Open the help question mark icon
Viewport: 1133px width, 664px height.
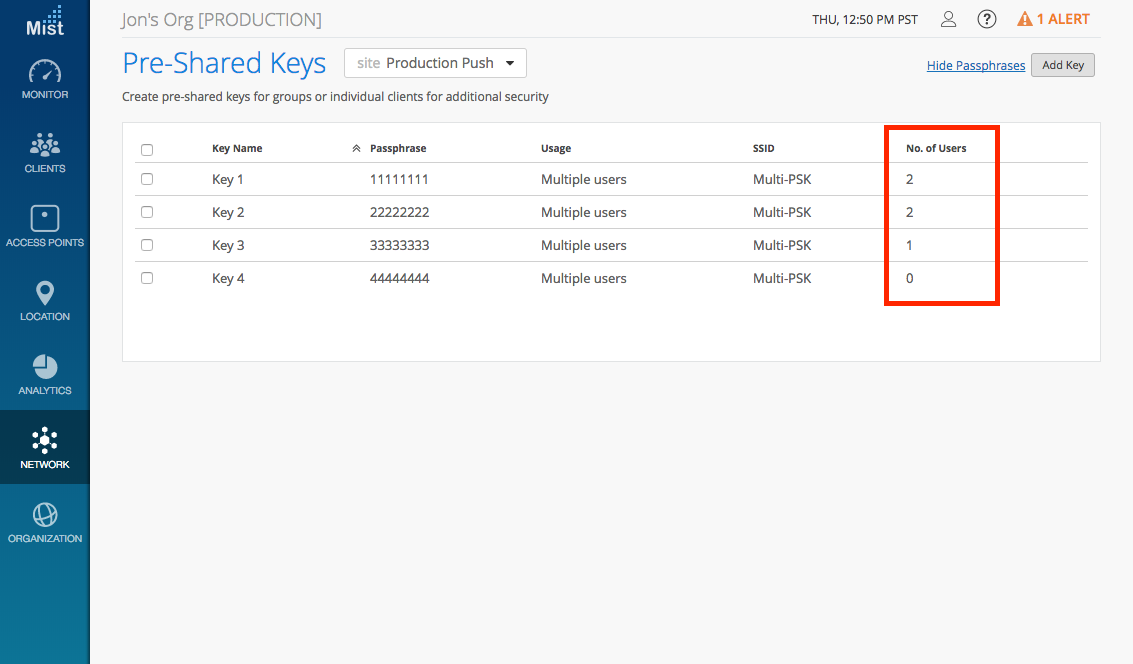[986, 19]
